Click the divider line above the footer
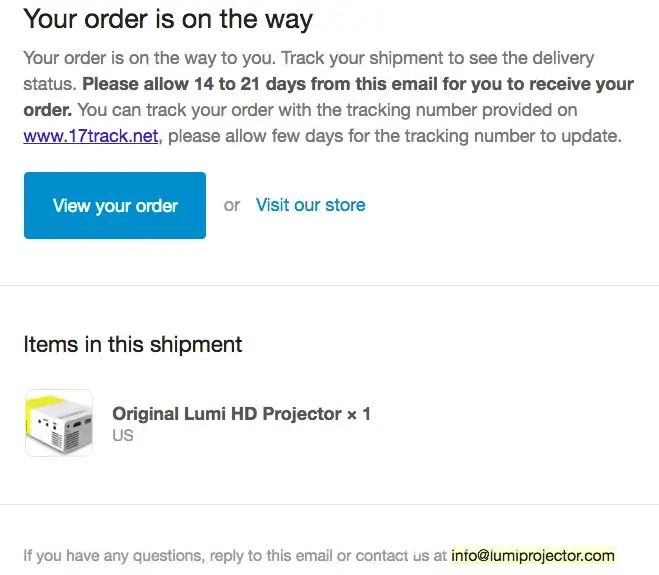The width and height of the screenshot is (659, 575). point(329,505)
